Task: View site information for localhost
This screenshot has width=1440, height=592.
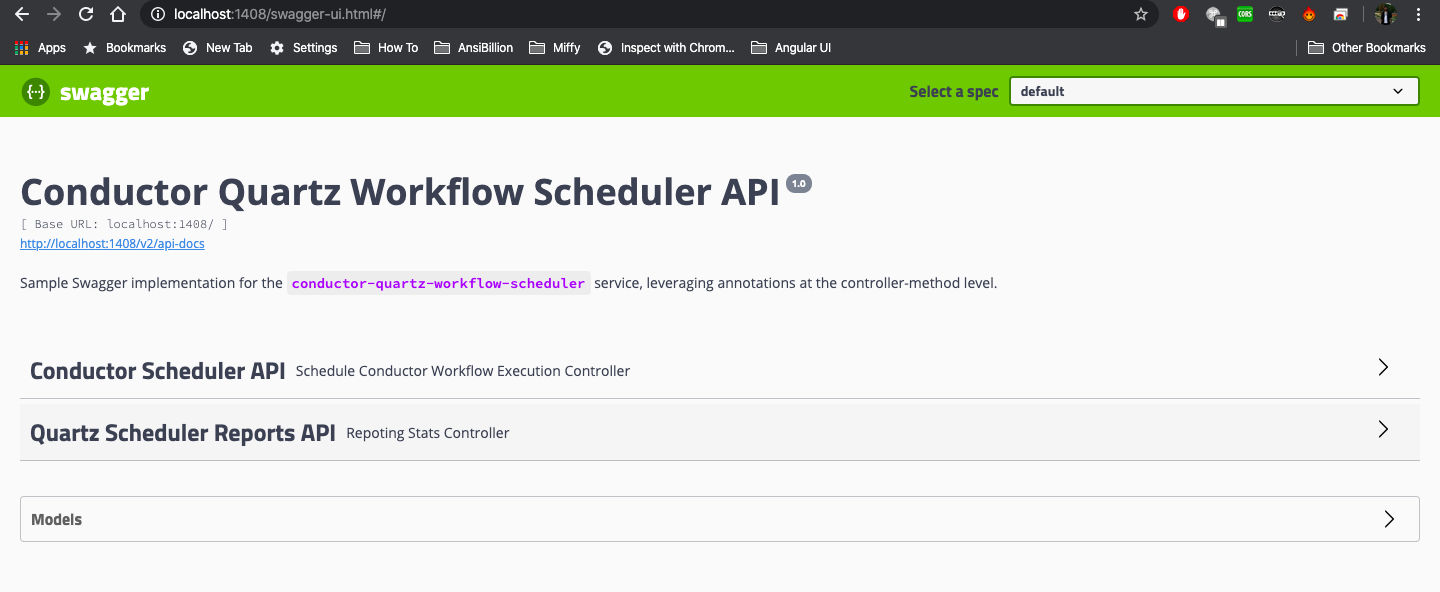Action: pyautogui.click(x=158, y=14)
